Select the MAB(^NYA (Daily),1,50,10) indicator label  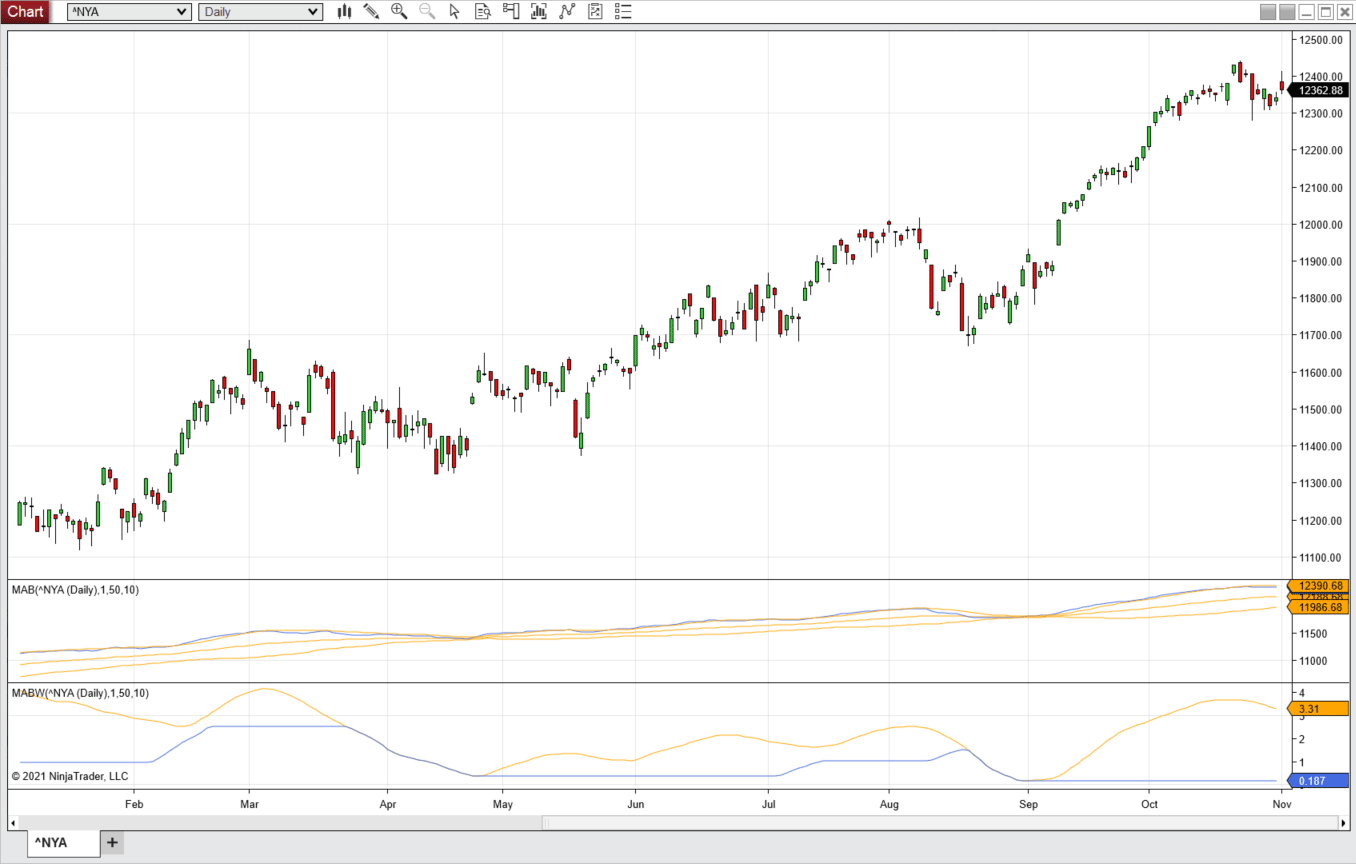75,590
